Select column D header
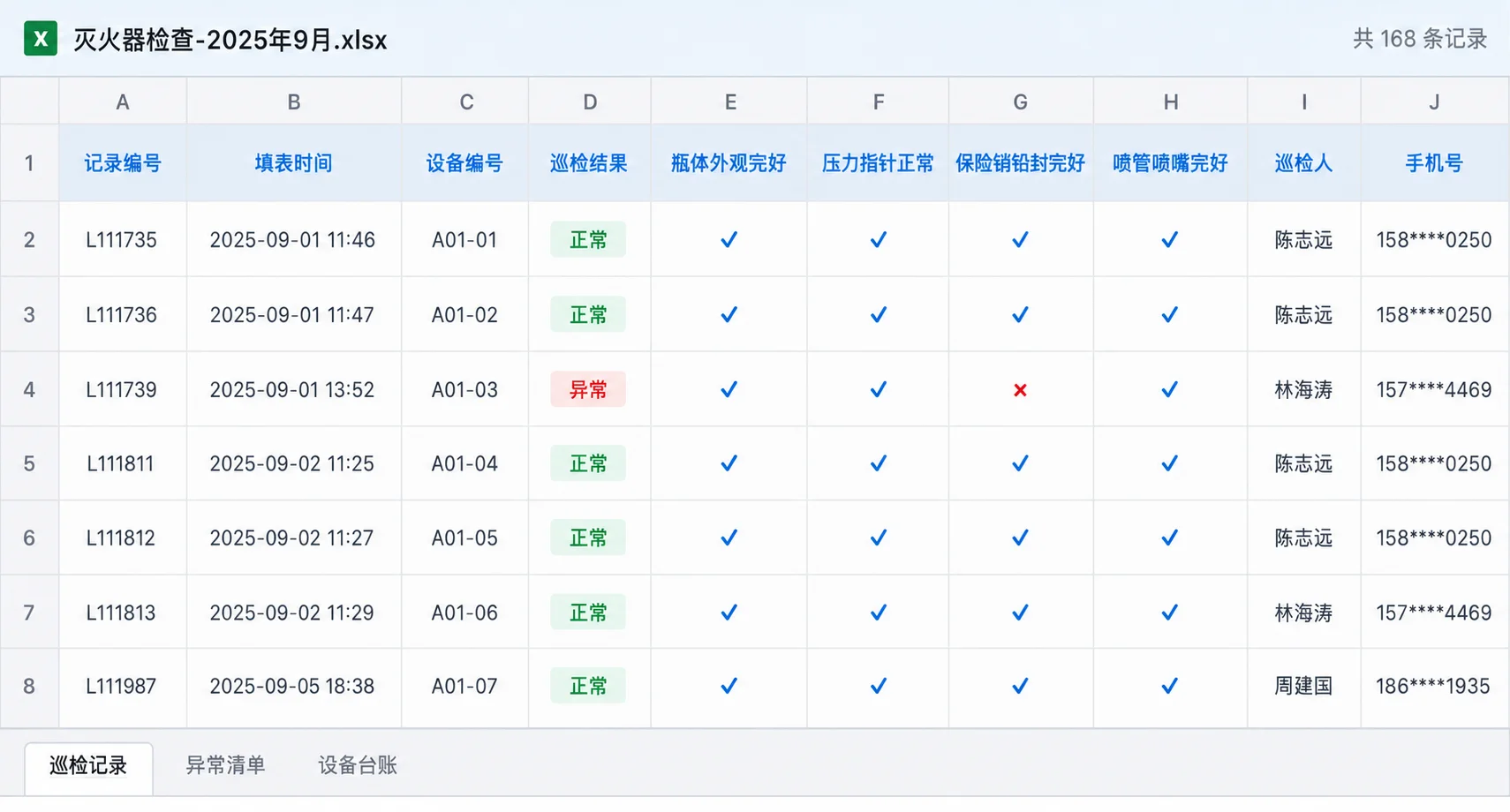1510x812 pixels. [590, 101]
